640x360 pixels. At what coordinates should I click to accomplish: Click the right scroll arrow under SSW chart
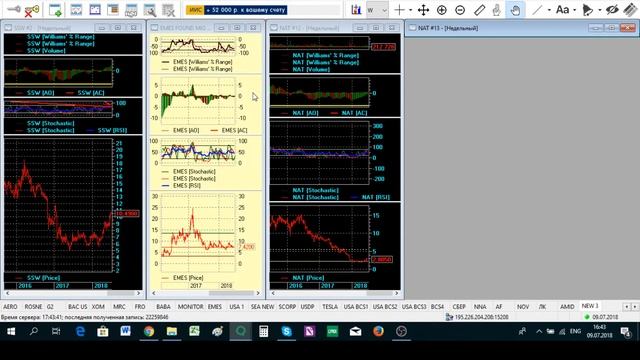click(139, 293)
